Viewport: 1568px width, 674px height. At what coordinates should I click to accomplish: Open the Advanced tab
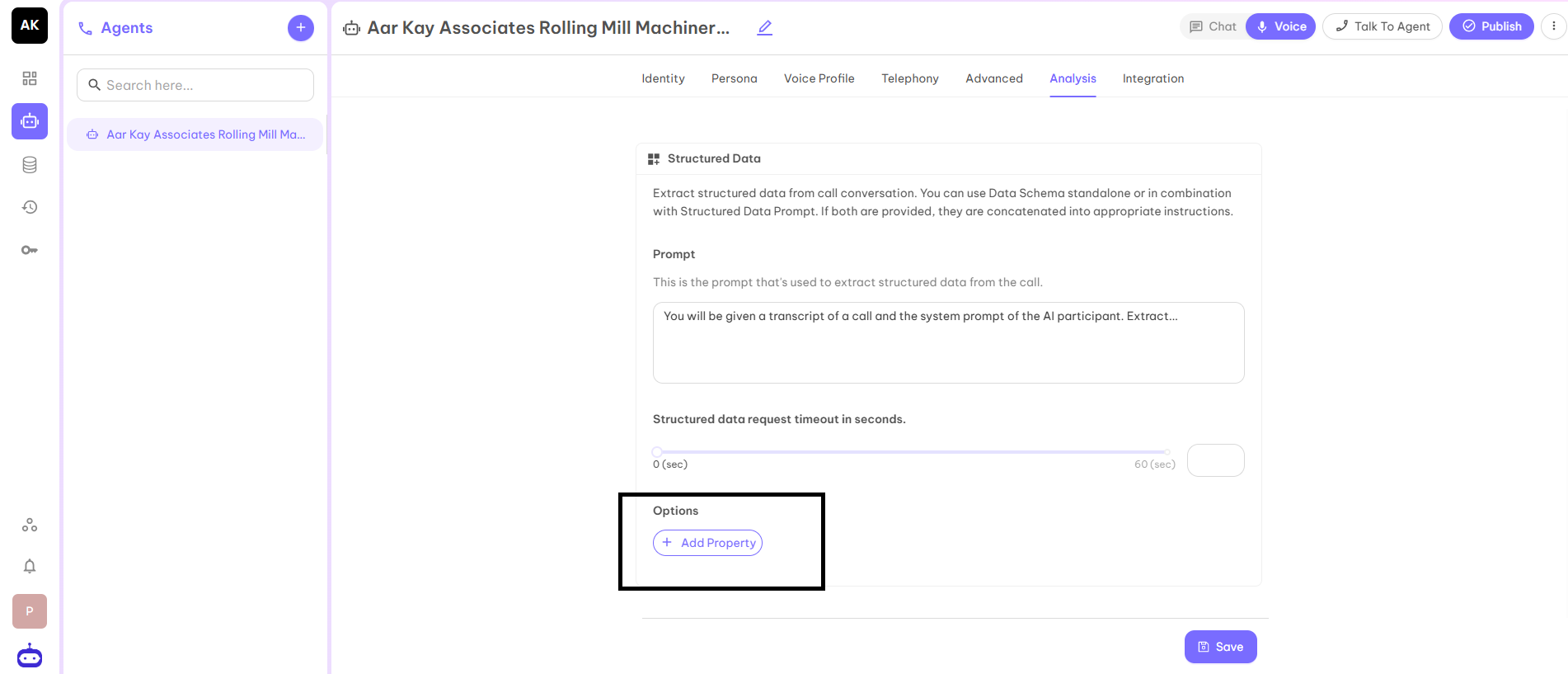[994, 78]
